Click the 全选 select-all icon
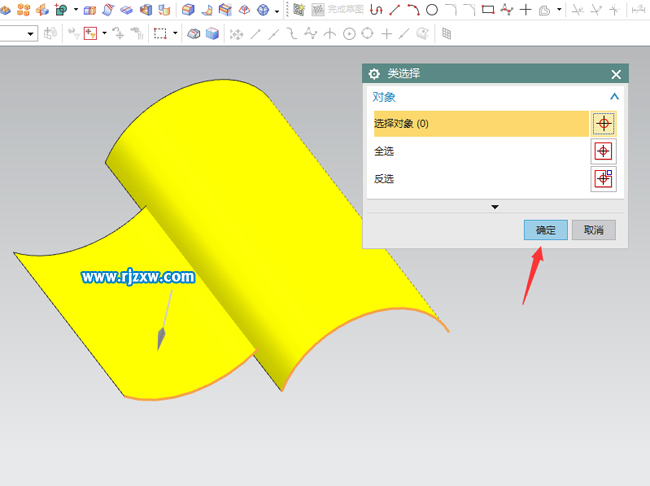The width and height of the screenshot is (650, 486). tap(603, 151)
